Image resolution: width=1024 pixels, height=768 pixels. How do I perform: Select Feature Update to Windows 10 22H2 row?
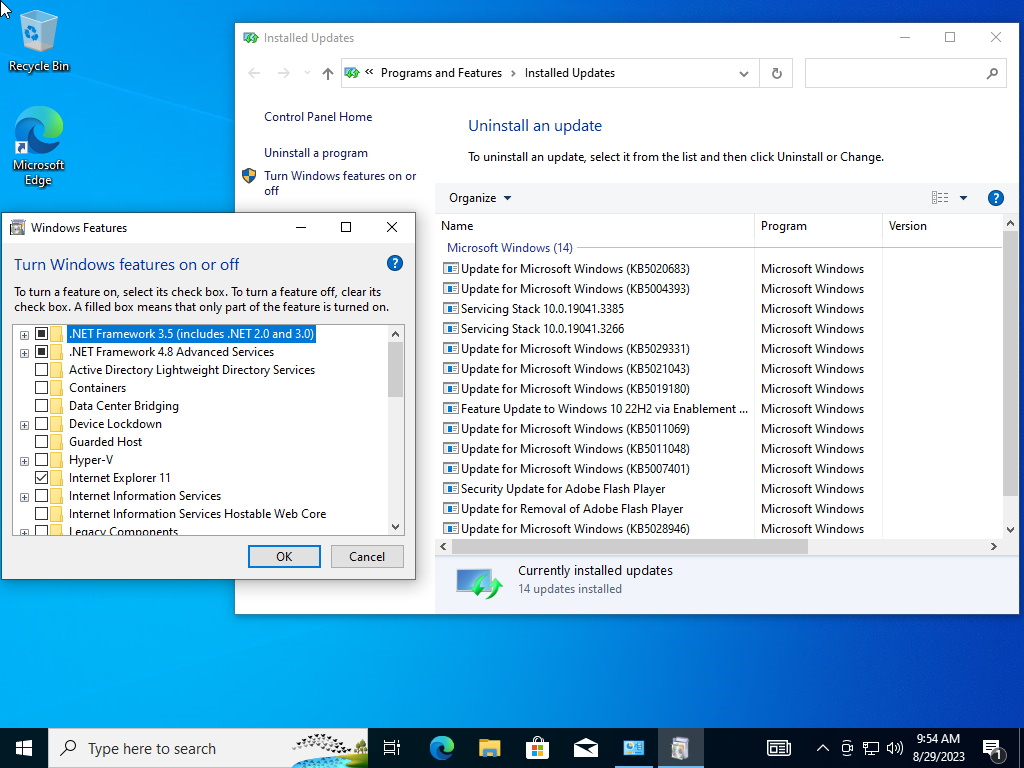[x=594, y=409]
